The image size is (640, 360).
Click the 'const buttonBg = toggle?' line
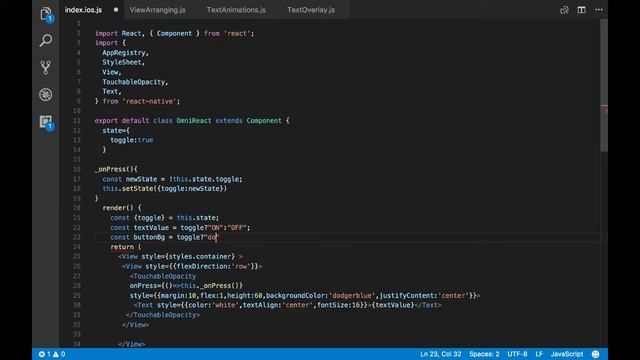[x=164, y=237]
